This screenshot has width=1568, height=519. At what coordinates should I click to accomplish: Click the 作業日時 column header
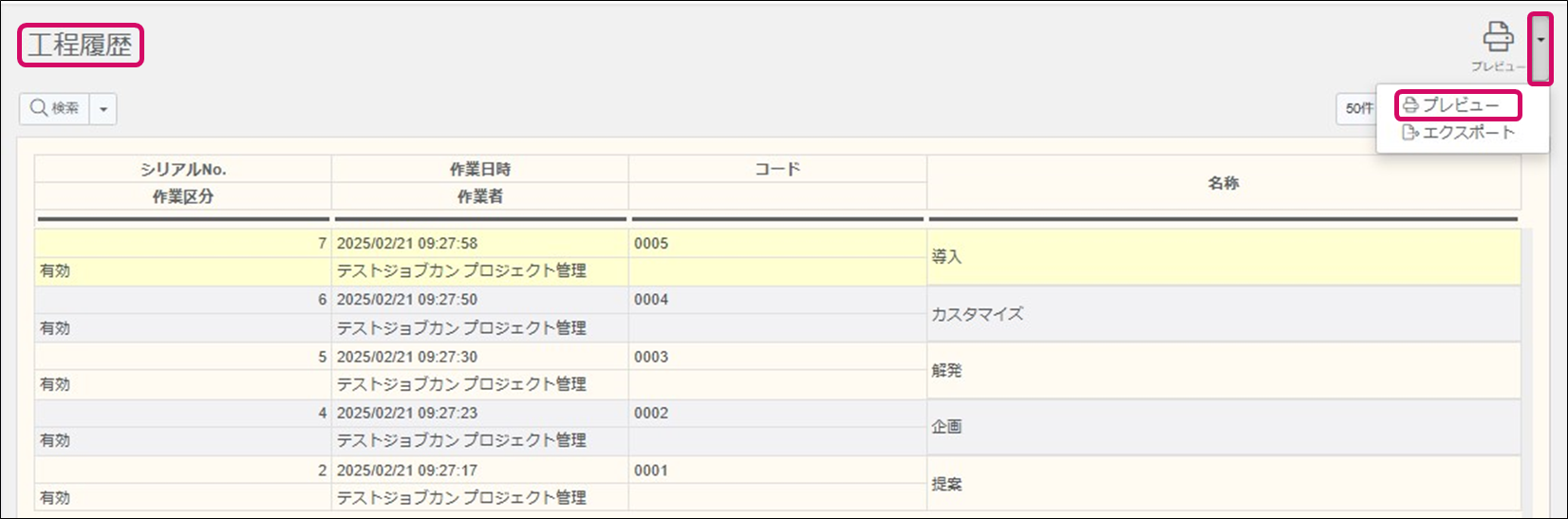click(x=479, y=169)
